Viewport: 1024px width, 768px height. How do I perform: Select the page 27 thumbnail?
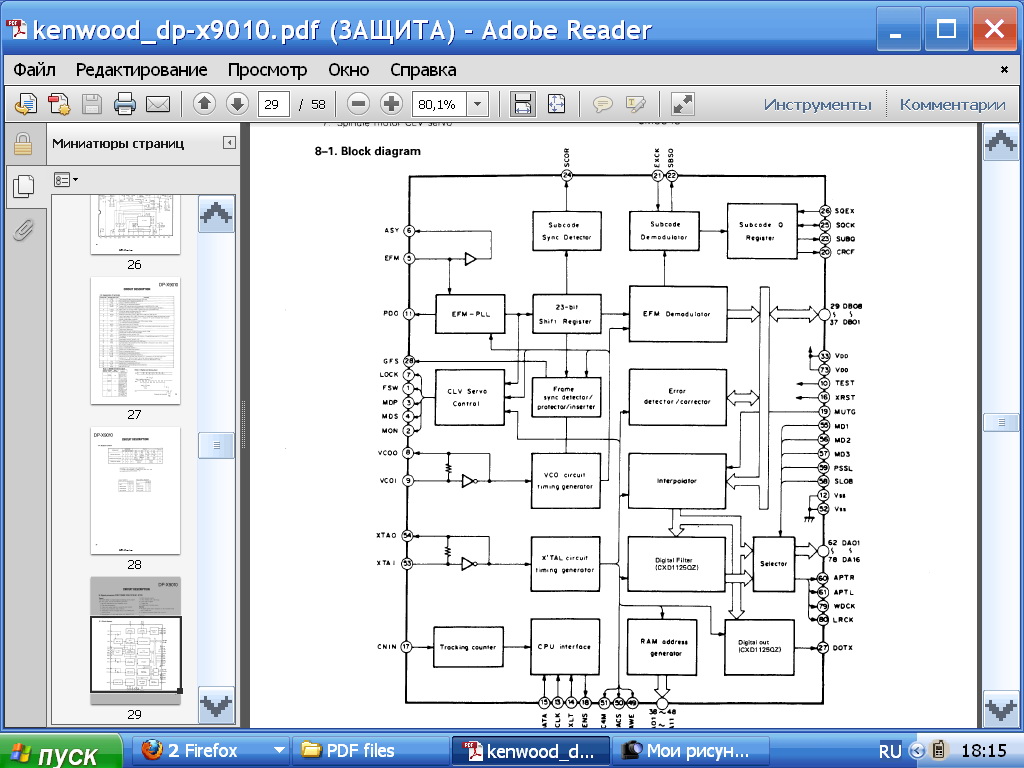135,341
